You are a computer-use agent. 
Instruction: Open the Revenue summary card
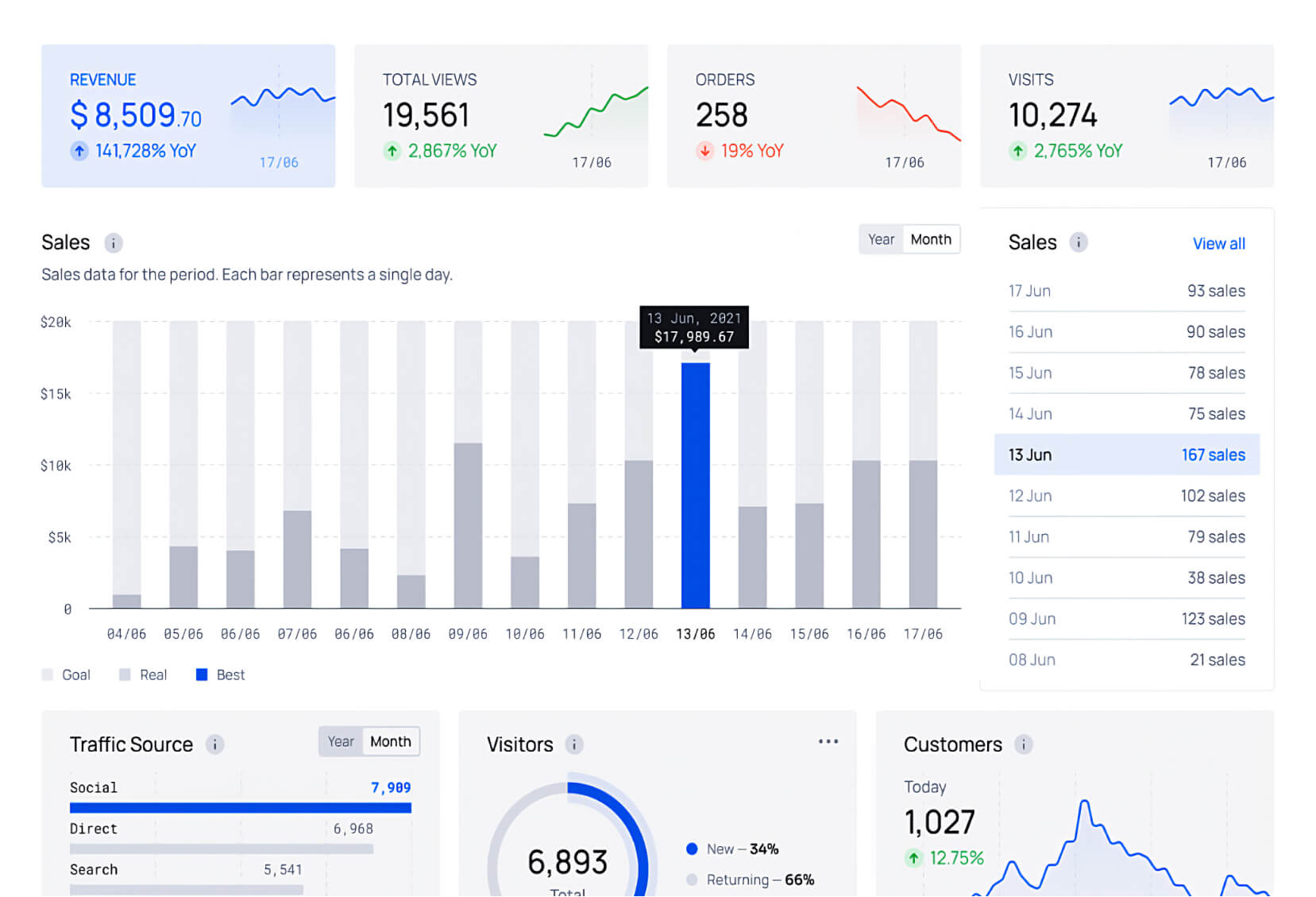click(x=188, y=116)
